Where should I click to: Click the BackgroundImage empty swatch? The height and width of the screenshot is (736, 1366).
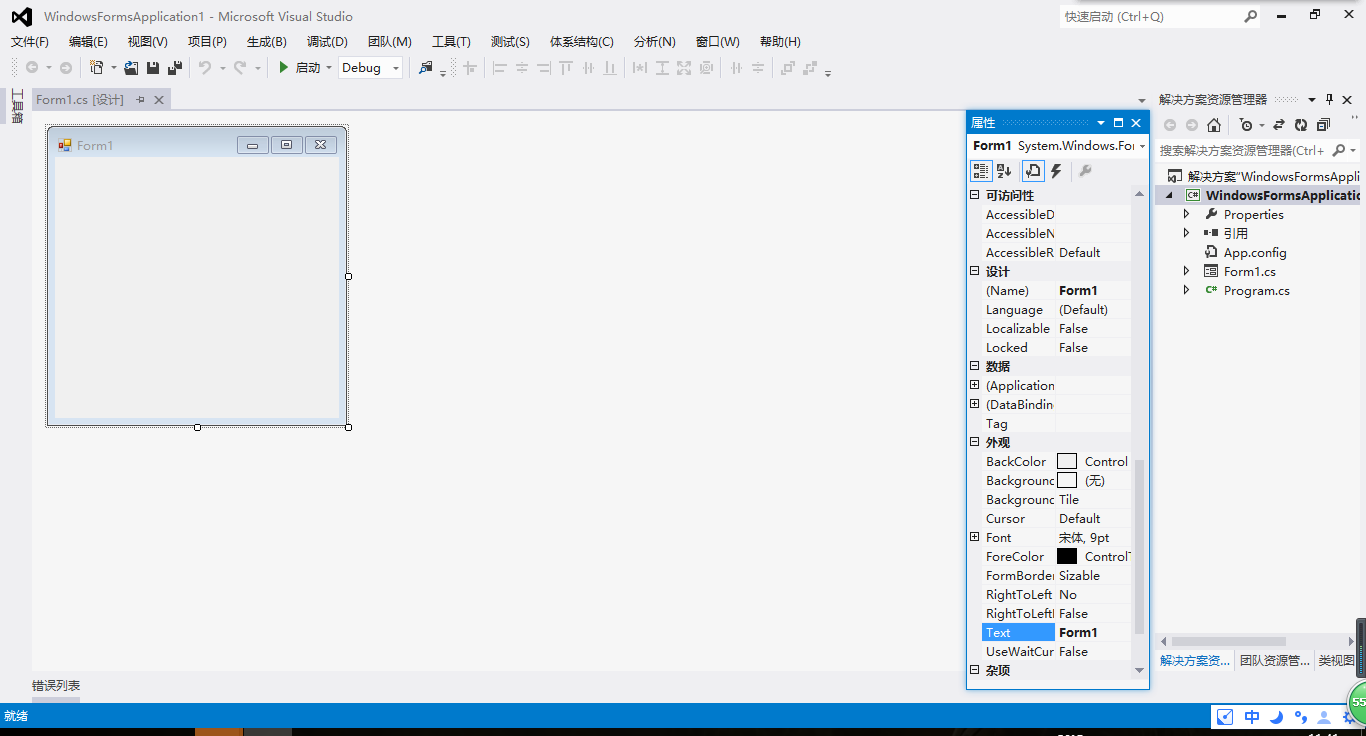coord(1067,481)
